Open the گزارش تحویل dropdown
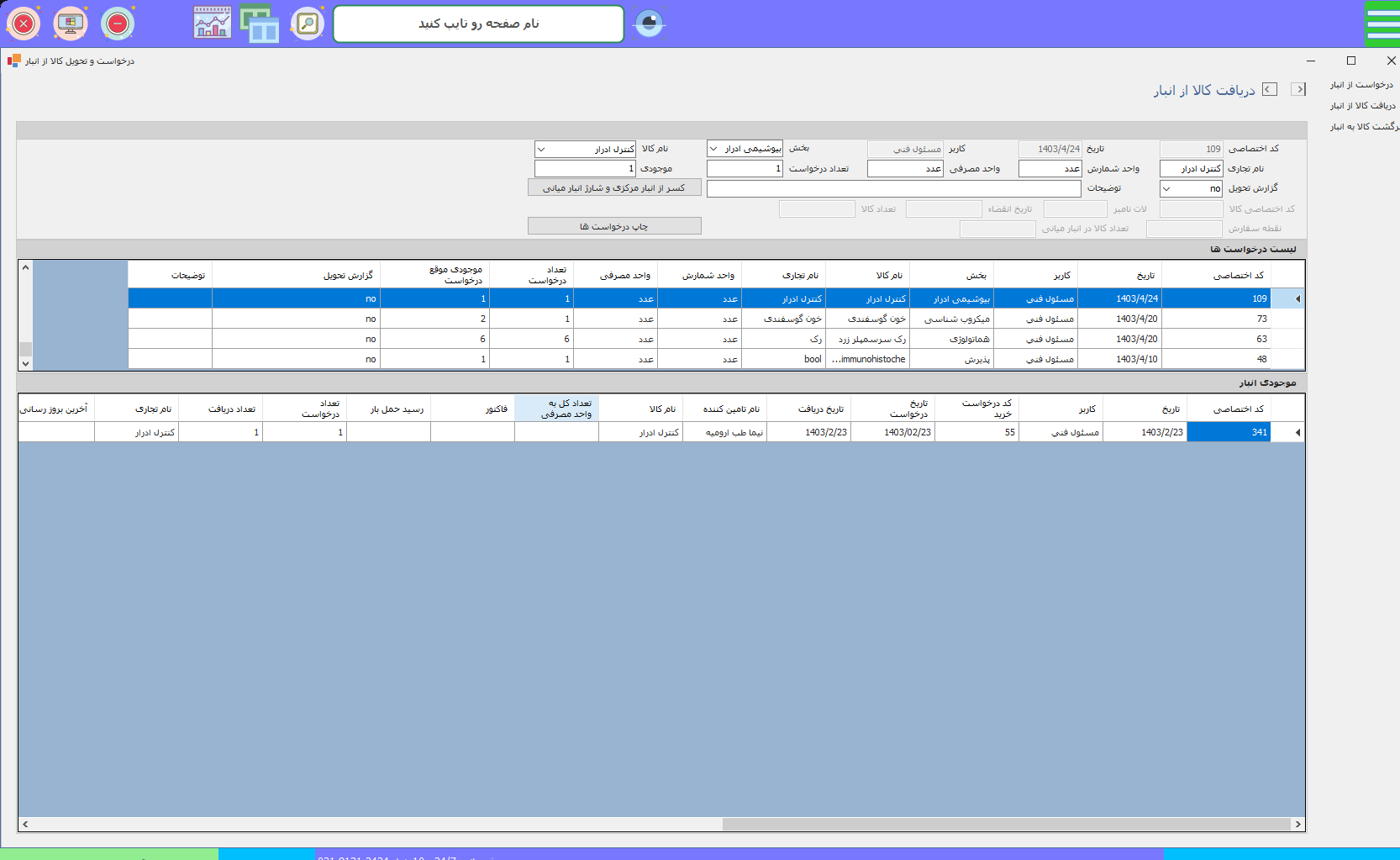1400x860 pixels. point(1167,189)
